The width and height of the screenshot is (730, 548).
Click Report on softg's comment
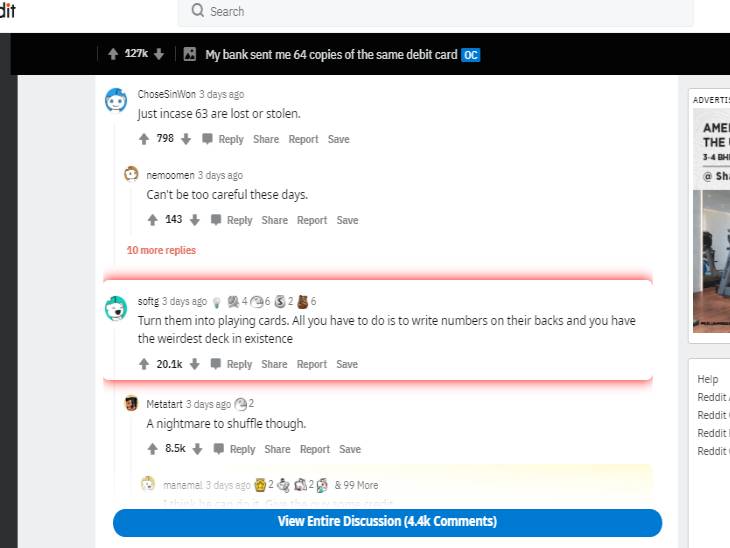[311, 364]
